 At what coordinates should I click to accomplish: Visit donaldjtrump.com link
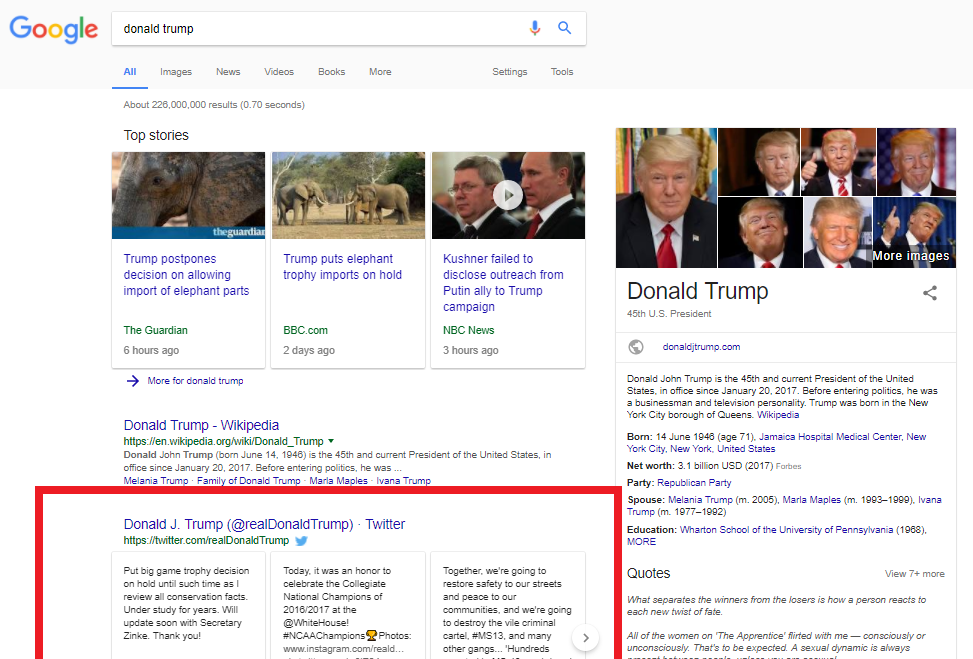tap(701, 347)
